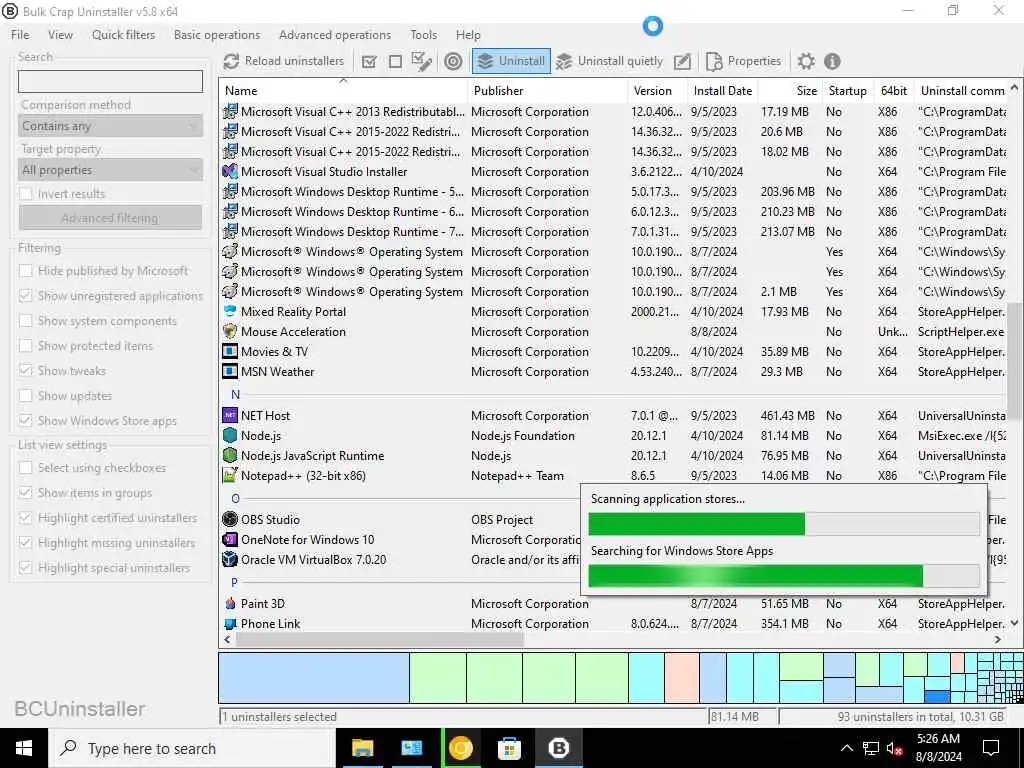Toggle Show items in groups checkbox

click(26, 492)
